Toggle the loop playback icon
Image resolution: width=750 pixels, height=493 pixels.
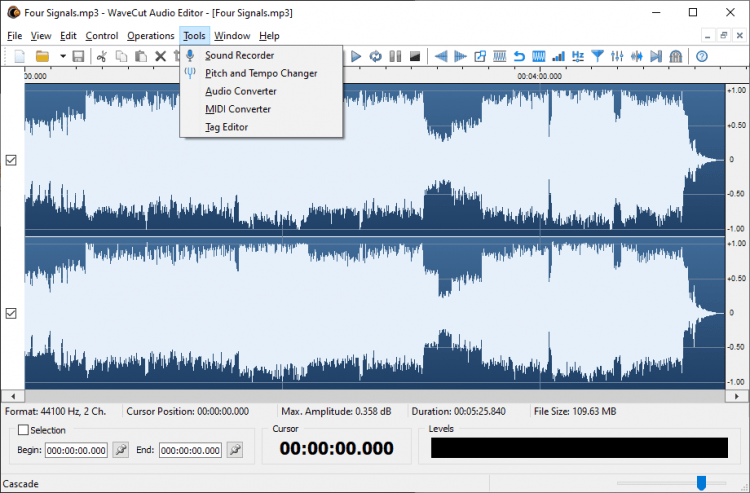click(375, 56)
